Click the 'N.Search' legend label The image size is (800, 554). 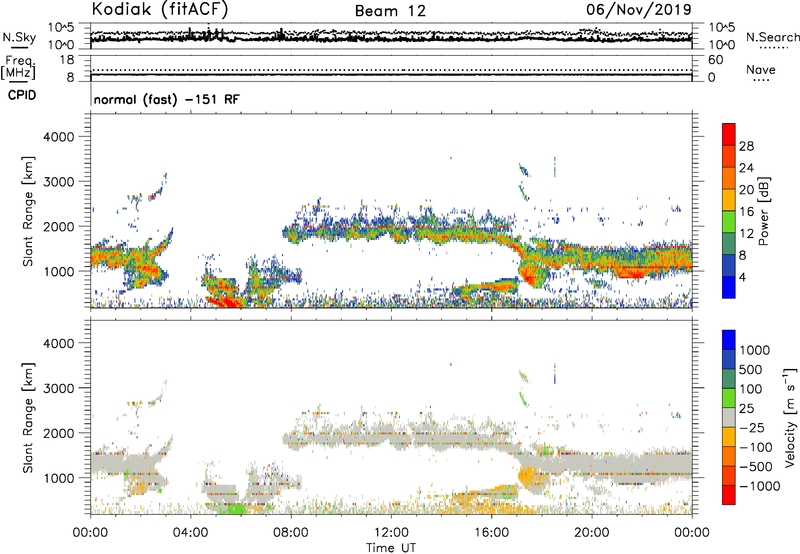[773, 37]
